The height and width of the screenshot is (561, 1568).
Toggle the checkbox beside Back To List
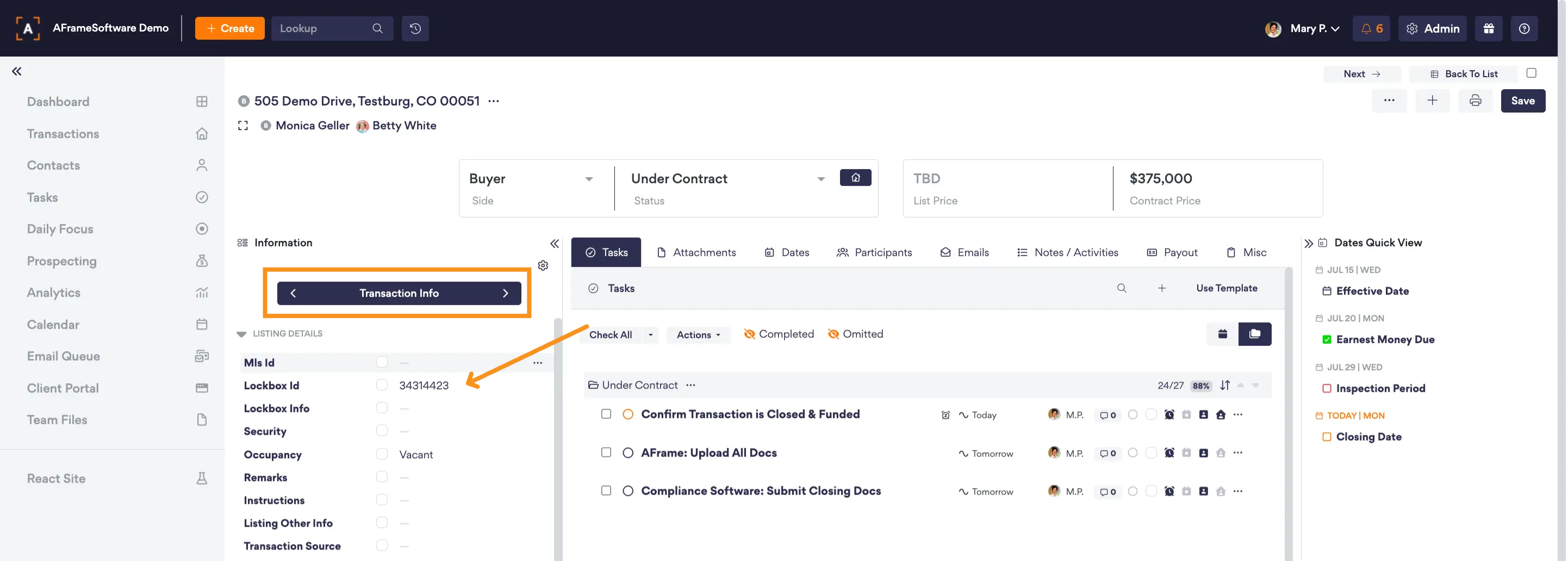1532,73
